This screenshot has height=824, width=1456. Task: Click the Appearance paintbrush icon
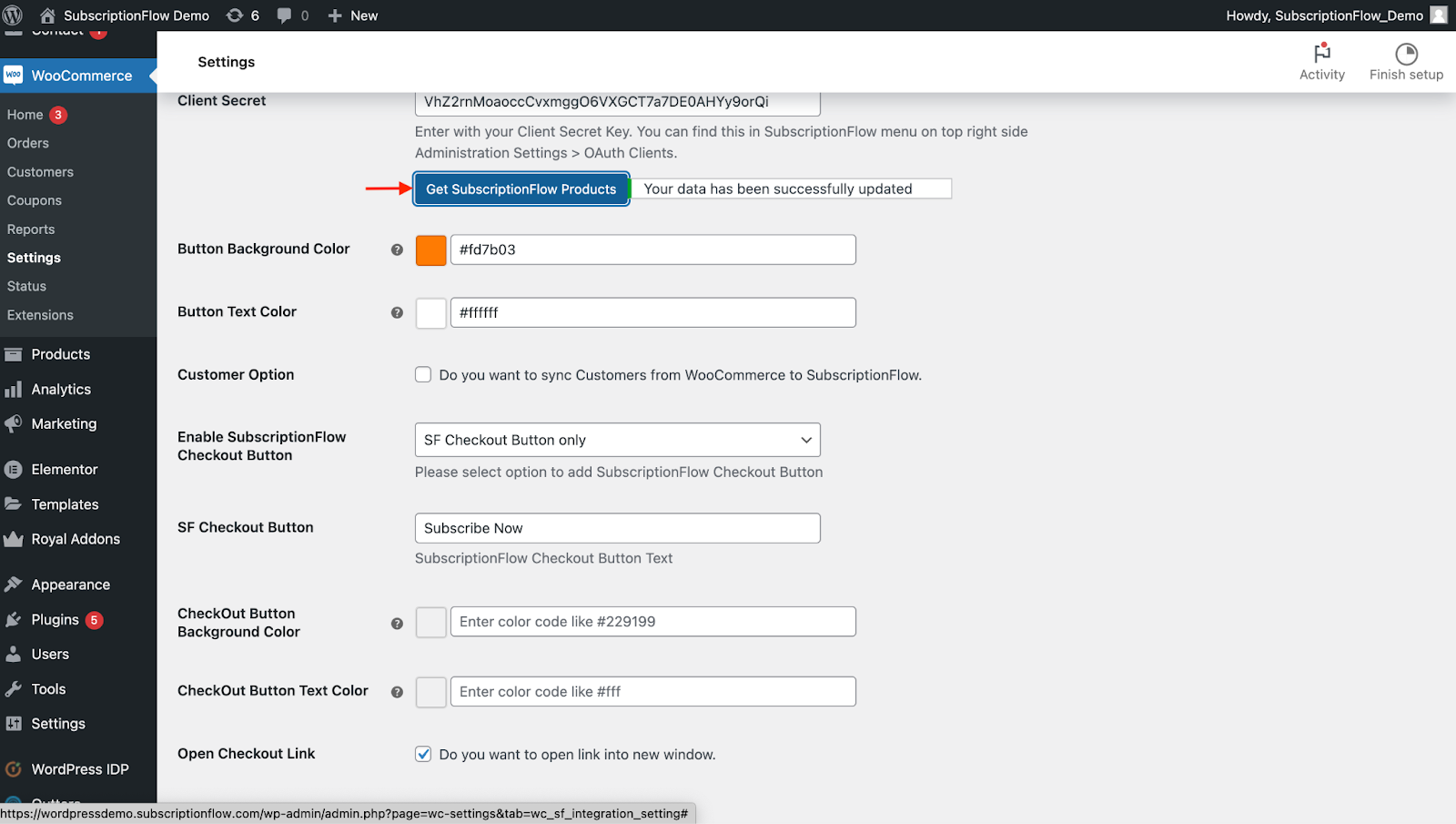click(13, 585)
